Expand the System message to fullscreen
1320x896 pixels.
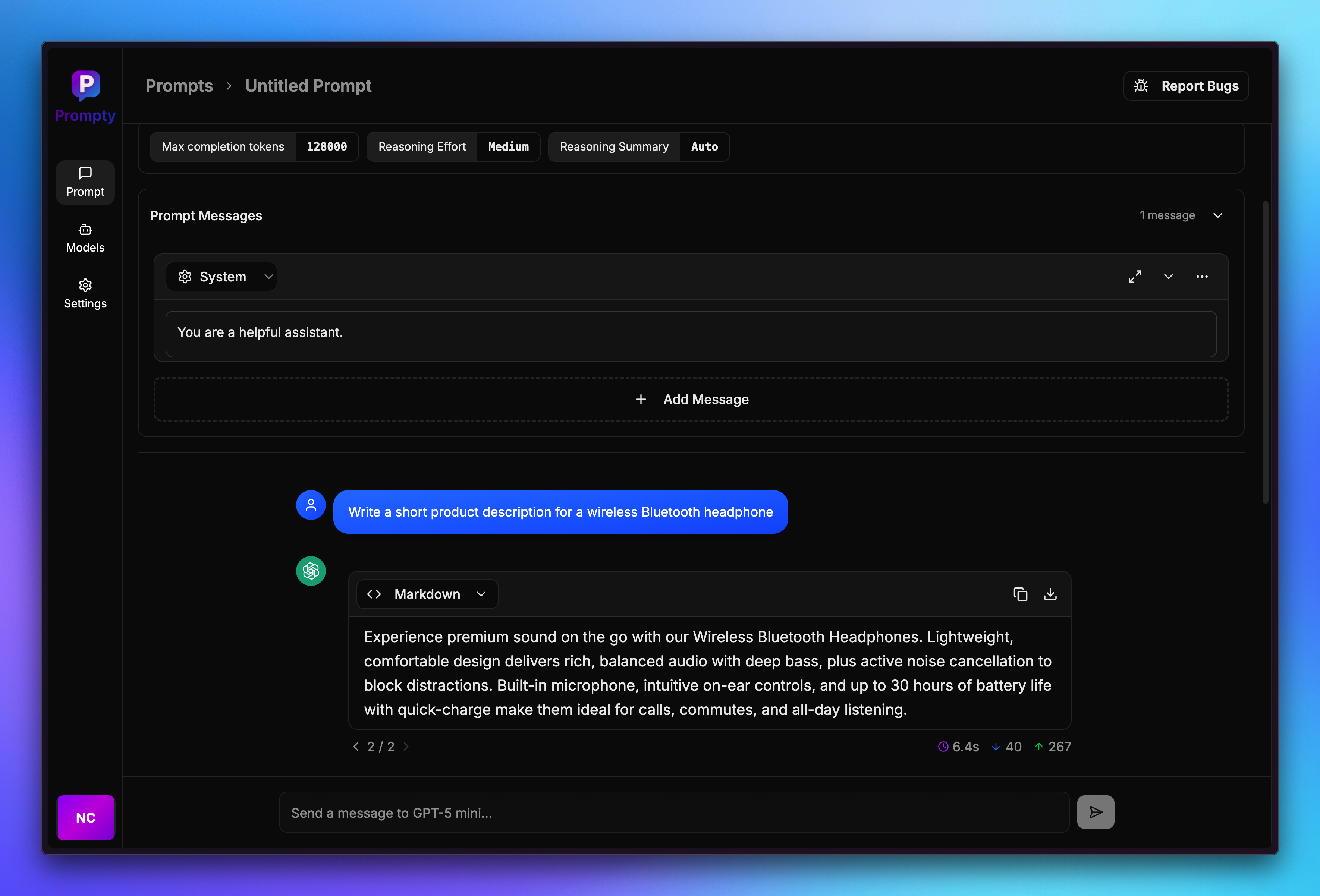(x=1134, y=277)
